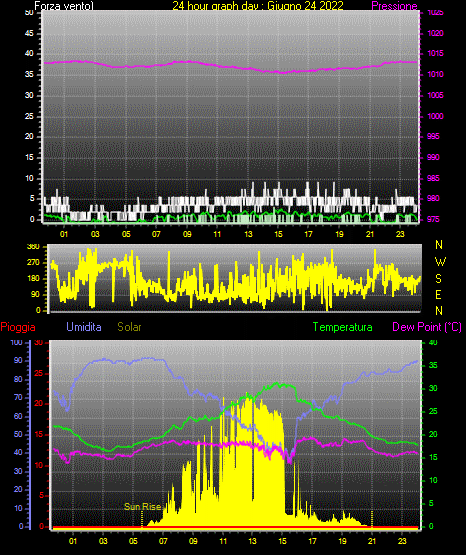
Task: Click the dotted sunset marker above hour 21
Action: 372,519
